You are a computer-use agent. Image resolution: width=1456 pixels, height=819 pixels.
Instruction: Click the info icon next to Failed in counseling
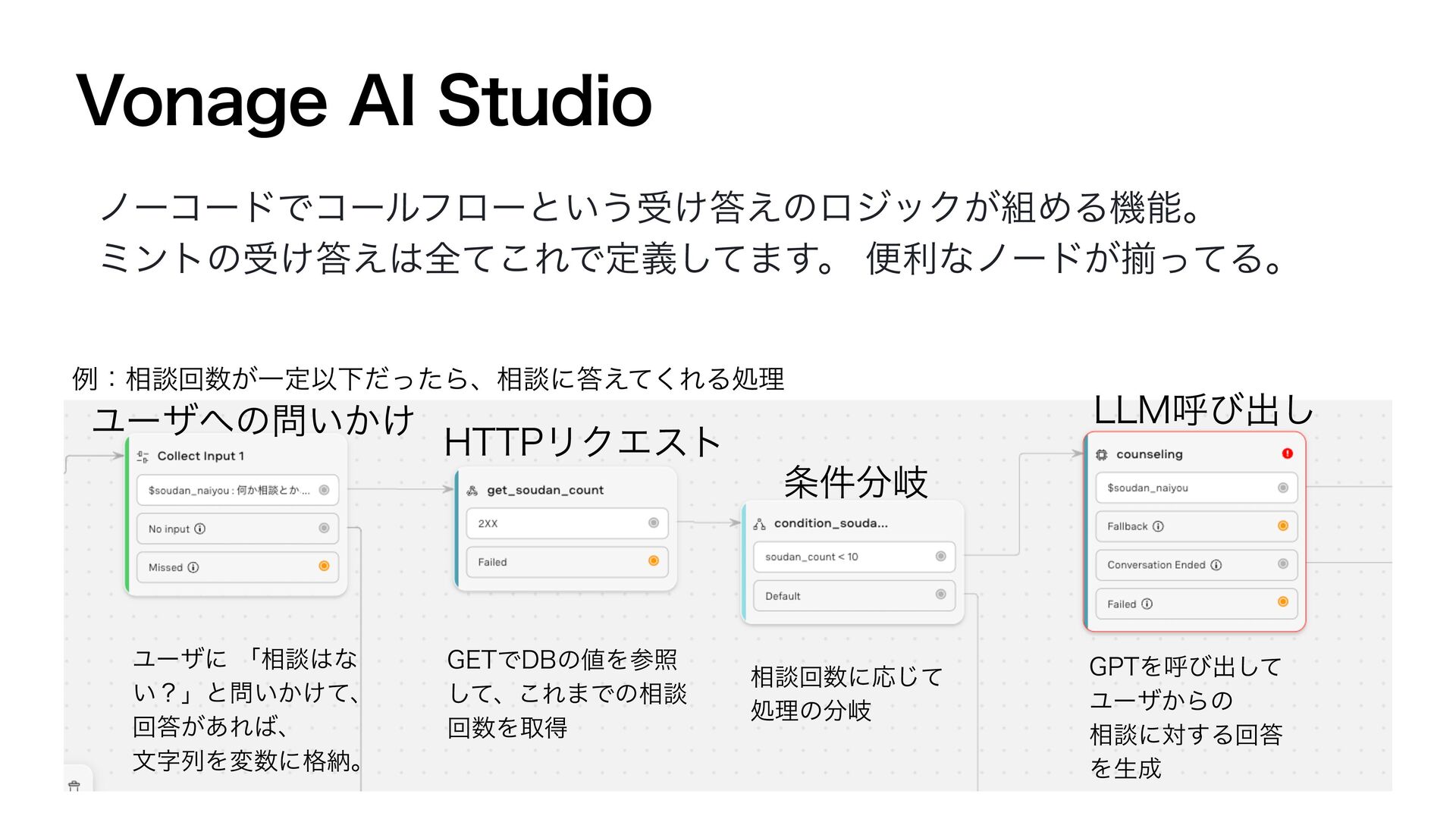coord(1147,604)
